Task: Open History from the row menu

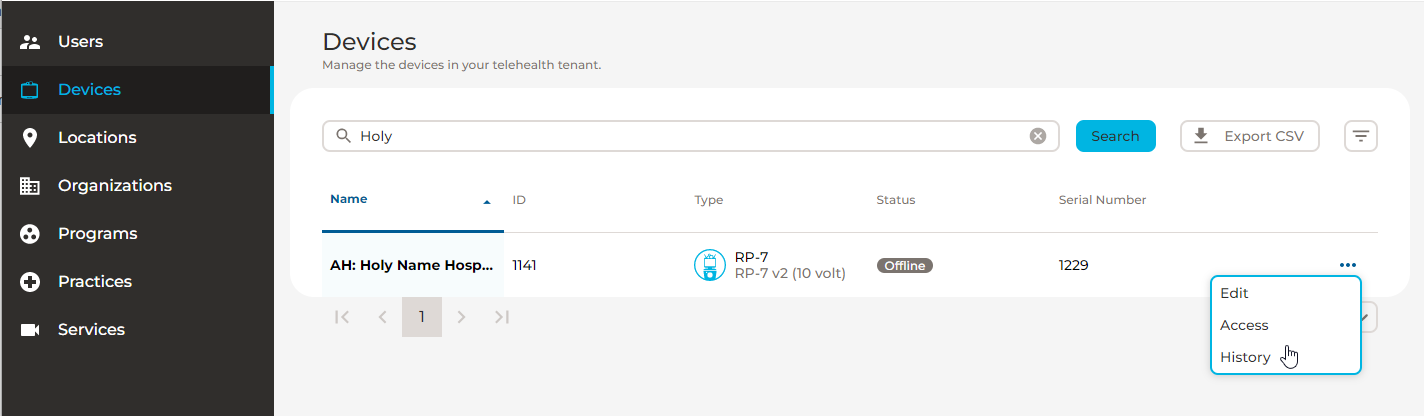Action: [x=1245, y=357]
